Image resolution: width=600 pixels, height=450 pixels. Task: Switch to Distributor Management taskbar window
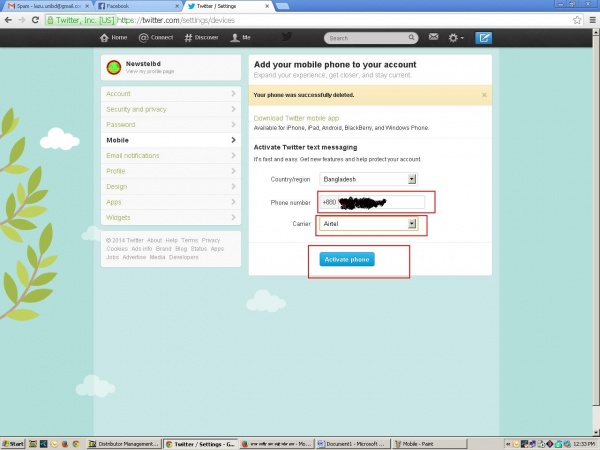124,444
